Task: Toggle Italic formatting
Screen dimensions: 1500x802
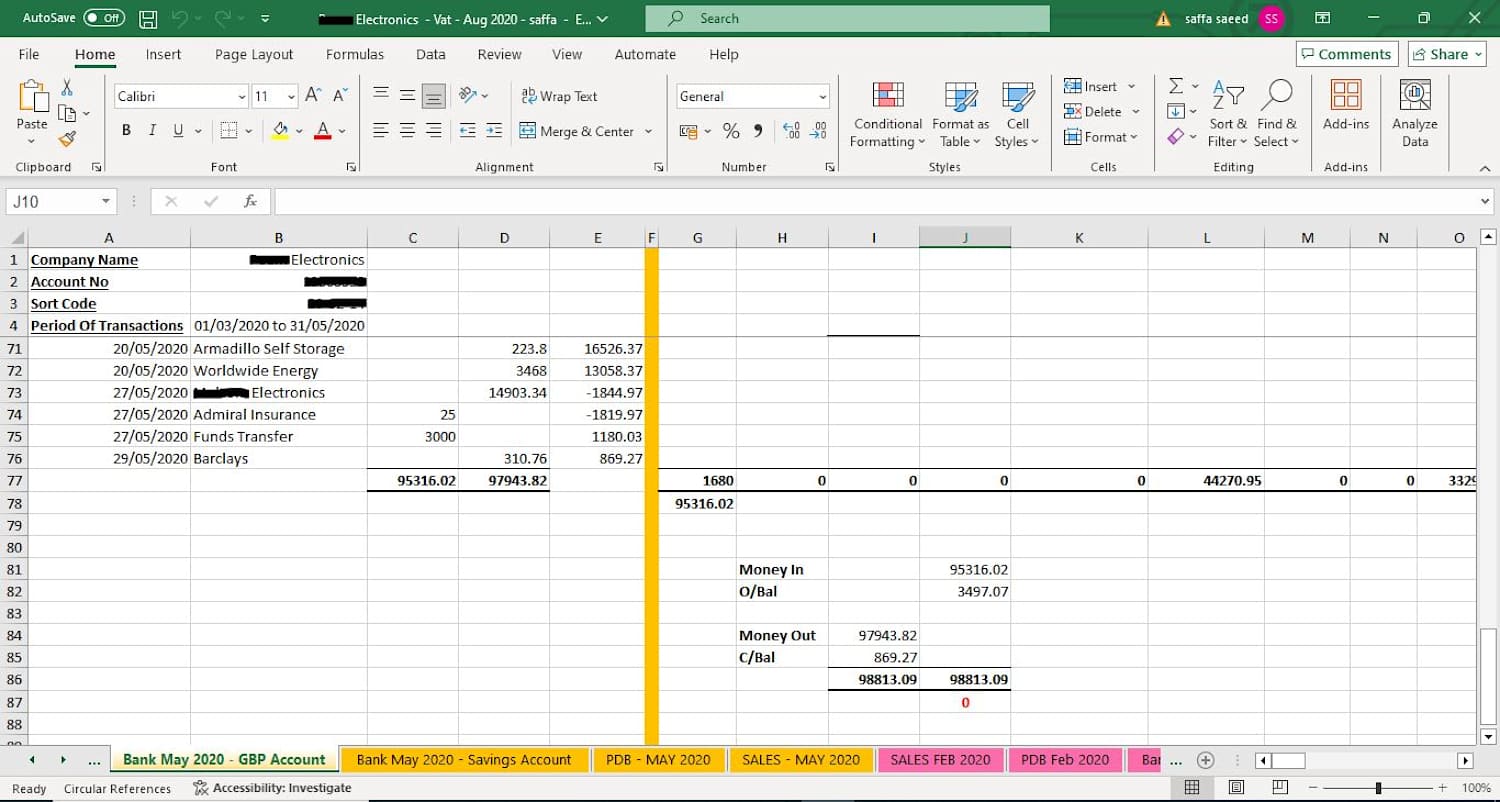Action: click(152, 131)
